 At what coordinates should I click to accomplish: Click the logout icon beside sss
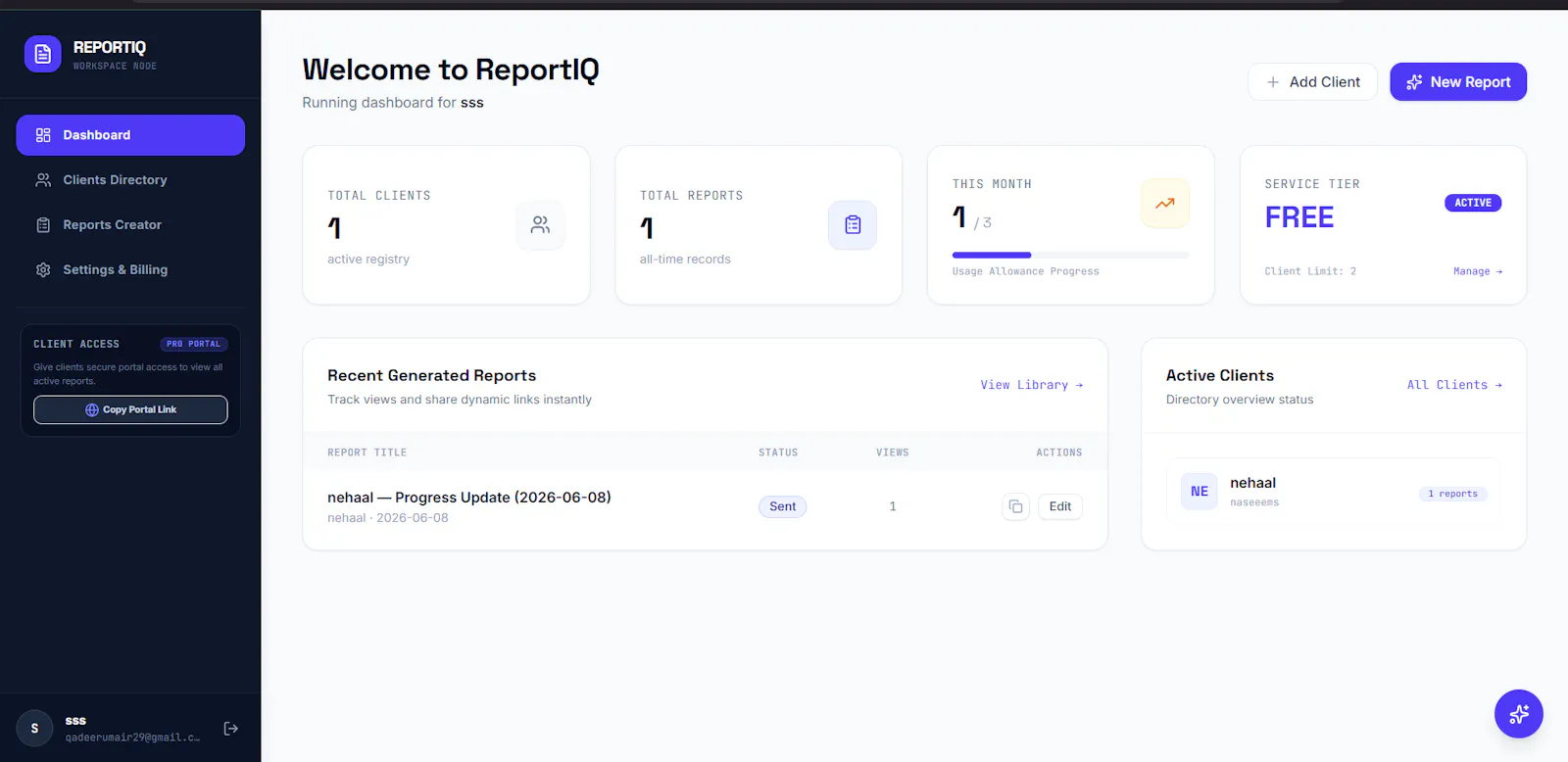[x=231, y=729]
